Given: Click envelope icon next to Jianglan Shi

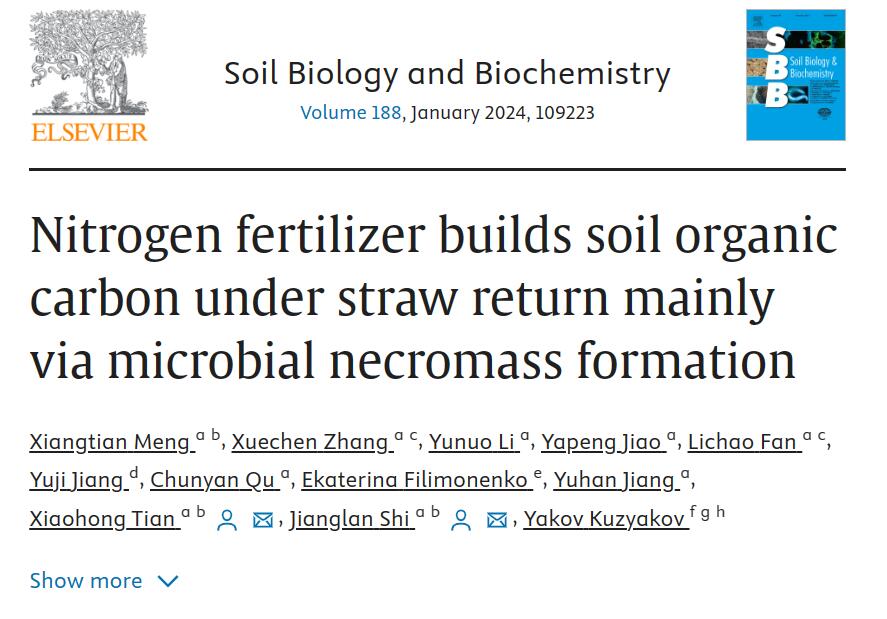Looking at the screenshot, I should [496, 520].
